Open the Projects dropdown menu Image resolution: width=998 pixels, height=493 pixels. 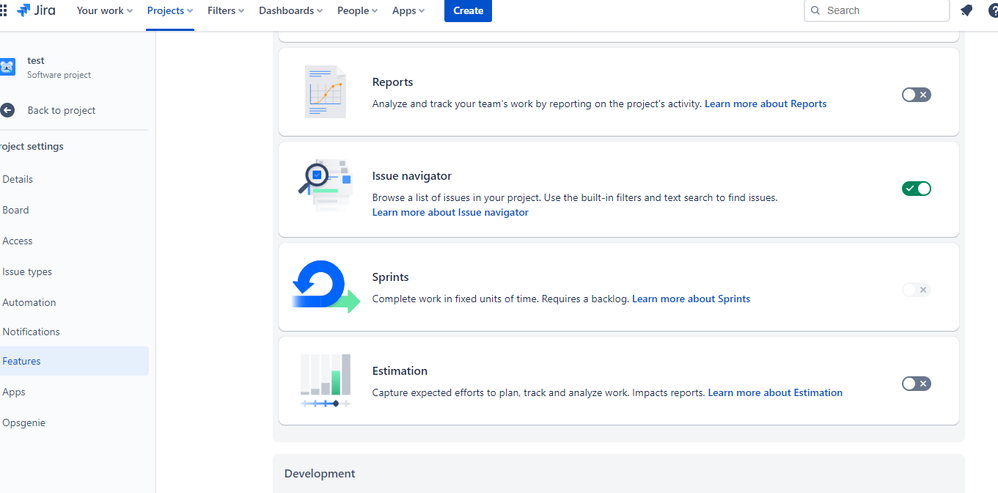(169, 11)
